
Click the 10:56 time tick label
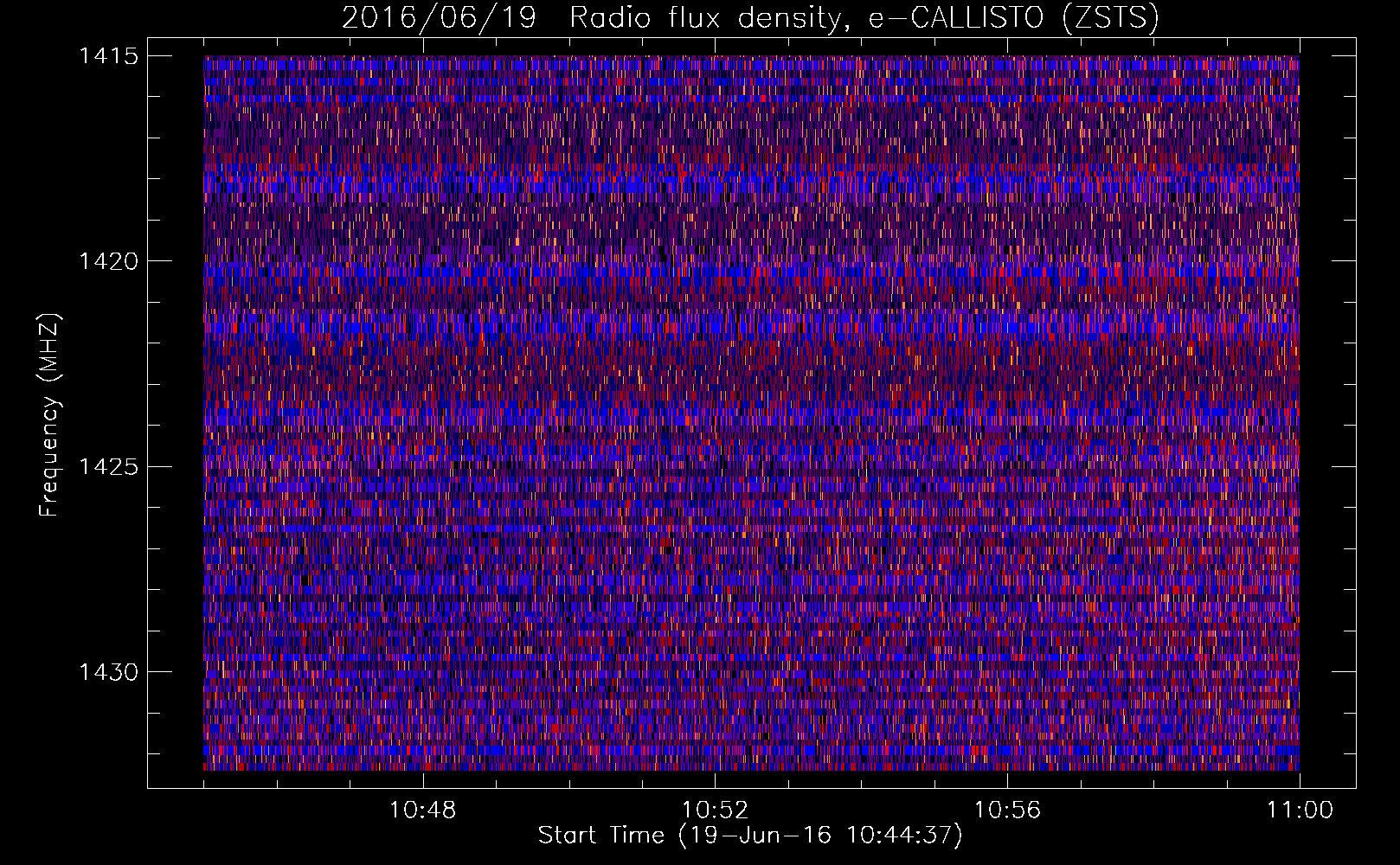1007,811
